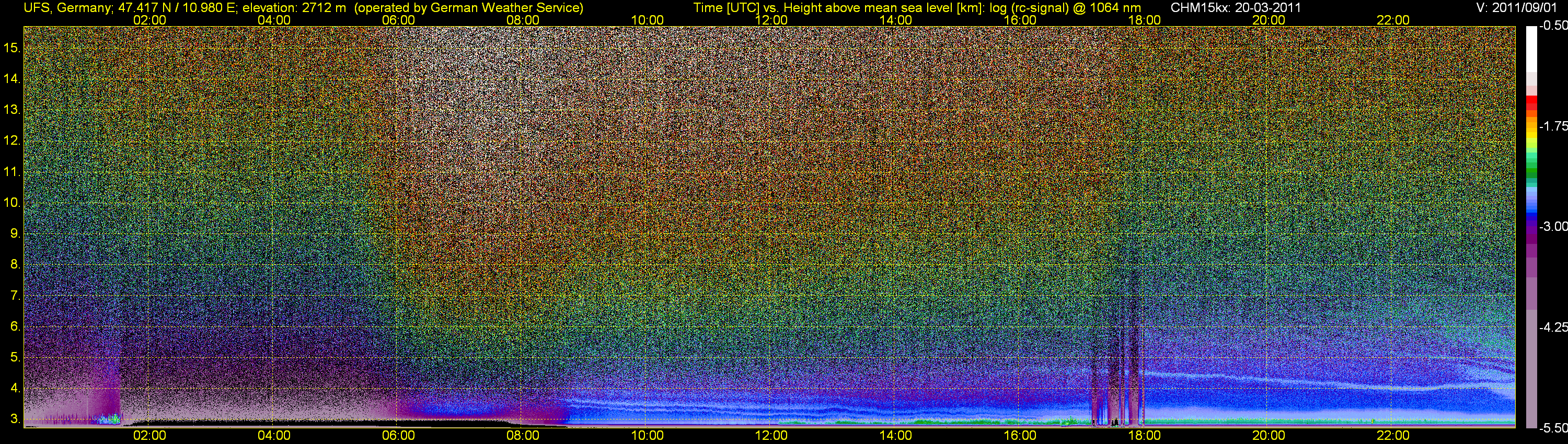Click the "16:00" label on the bottom time axis
Image resolution: width=1568 pixels, height=444 pixels.
(1020, 436)
